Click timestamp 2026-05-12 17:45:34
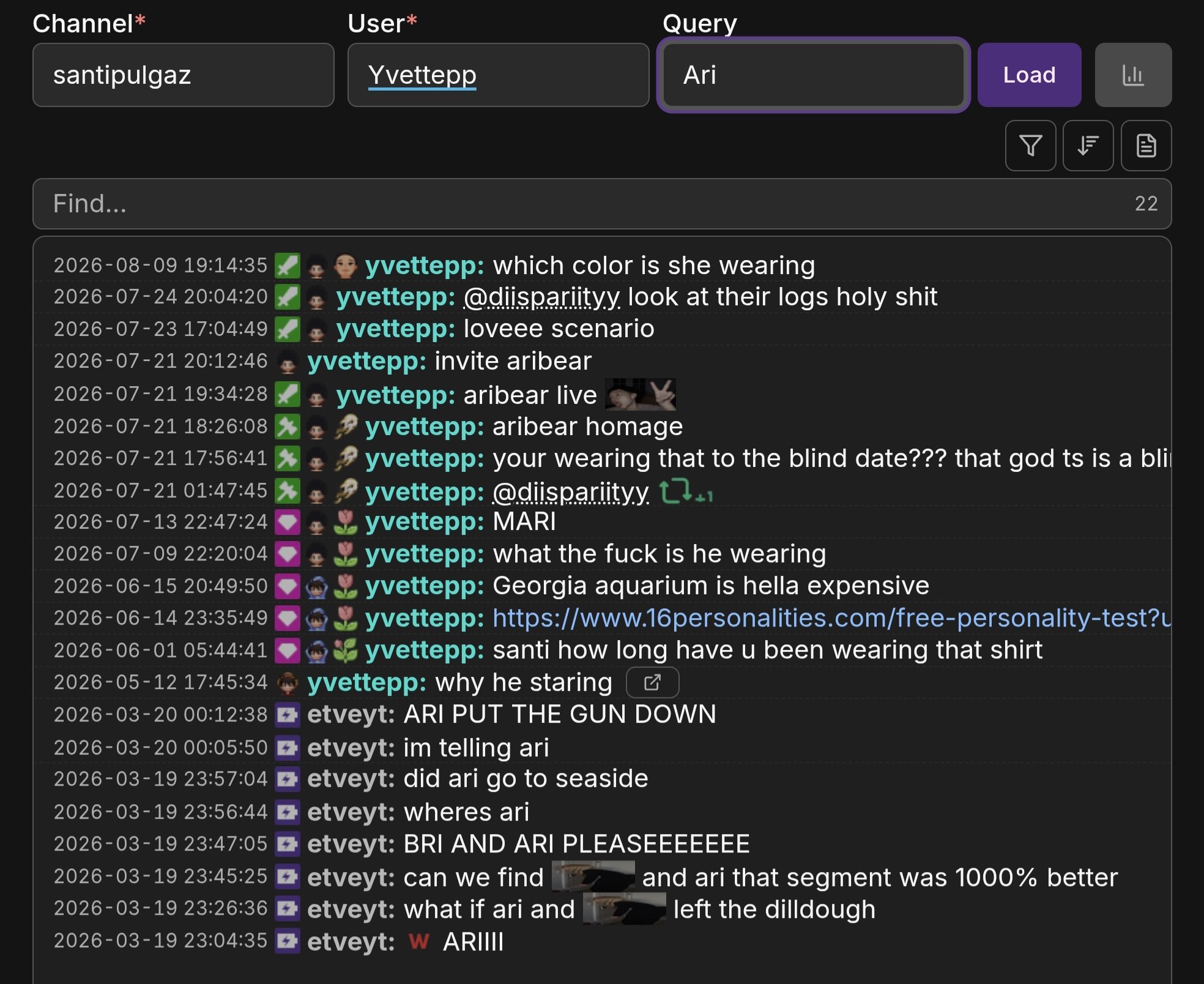This screenshot has width=1204, height=984. 160,682
